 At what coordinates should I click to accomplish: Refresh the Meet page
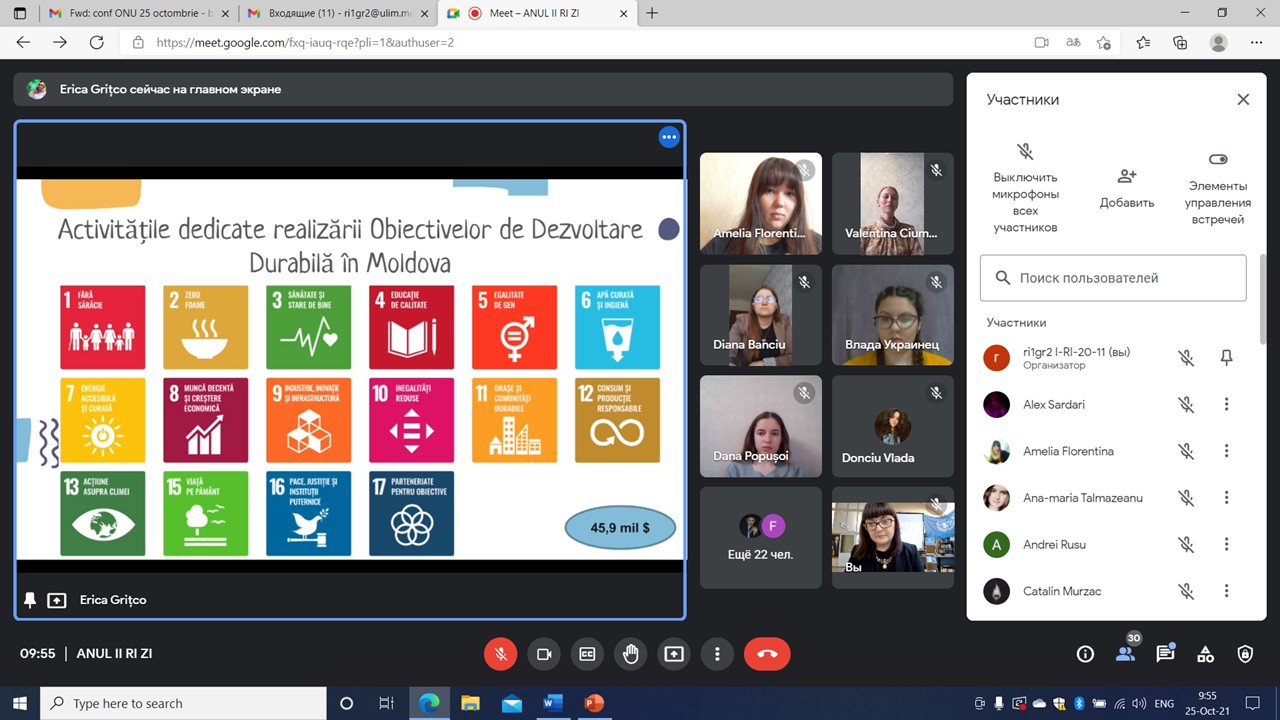point(96,42)
